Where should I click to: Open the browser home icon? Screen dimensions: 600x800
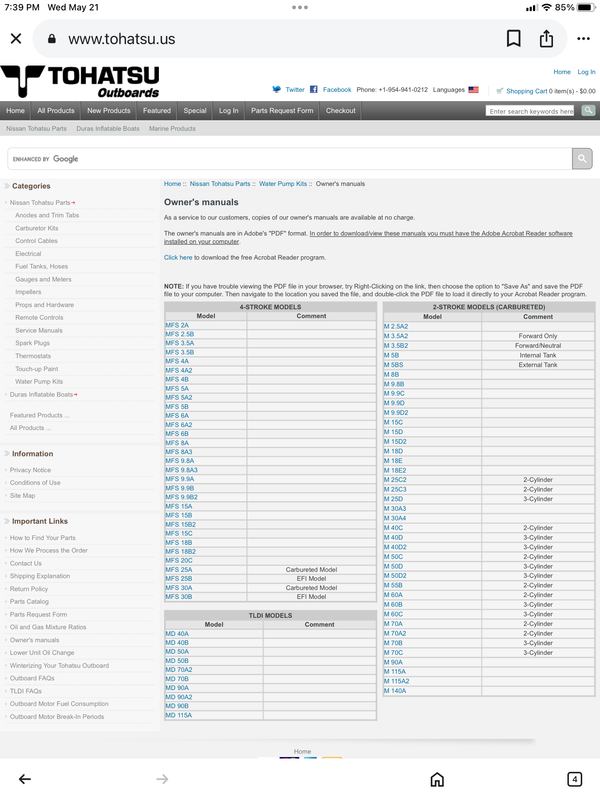click(x=437, y=779)
